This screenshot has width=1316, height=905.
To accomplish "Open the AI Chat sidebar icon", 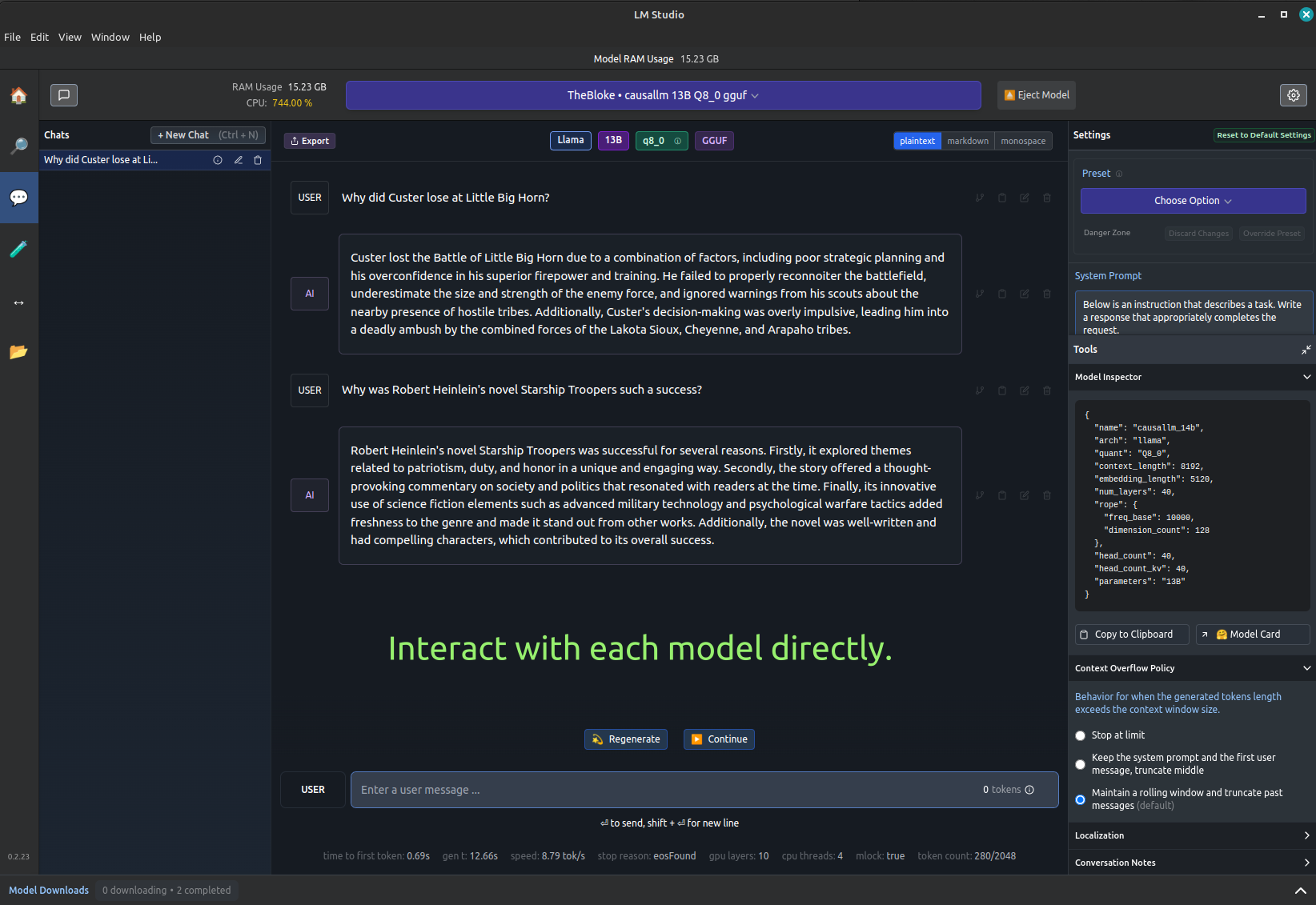I will tap(18, 198).
